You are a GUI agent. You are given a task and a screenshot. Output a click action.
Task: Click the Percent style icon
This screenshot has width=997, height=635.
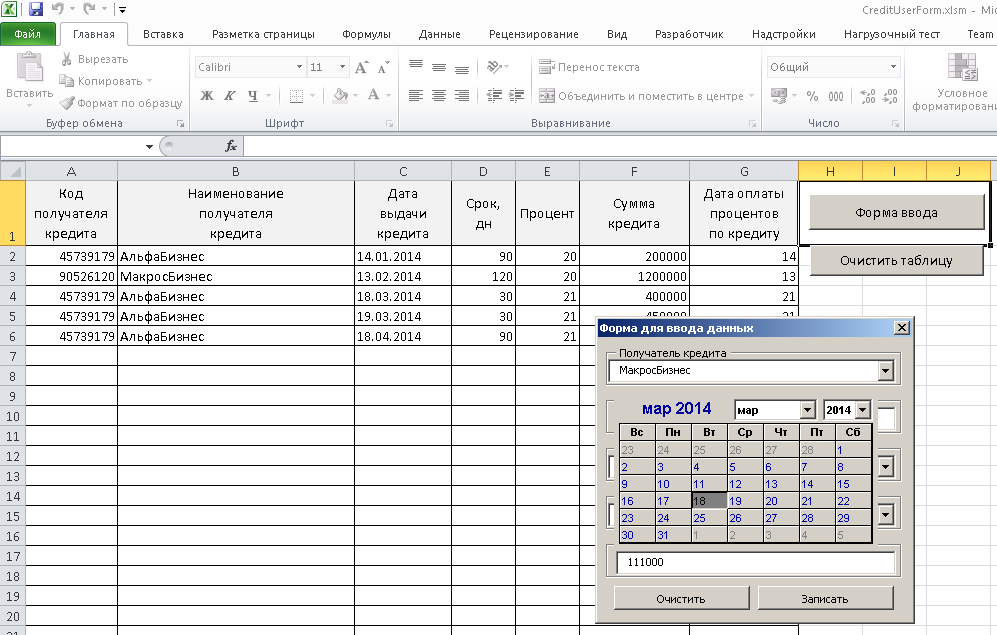pyautogui.click(x=812, y=96)
